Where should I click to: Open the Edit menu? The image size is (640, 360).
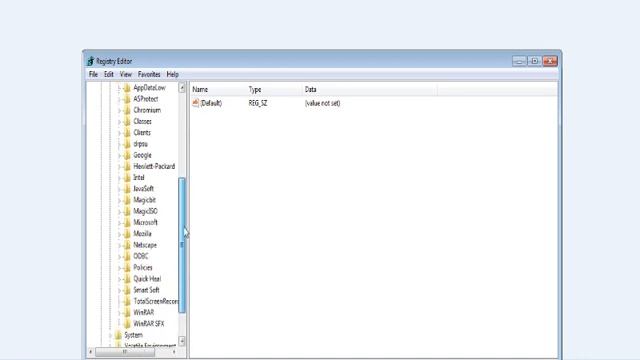109,74
